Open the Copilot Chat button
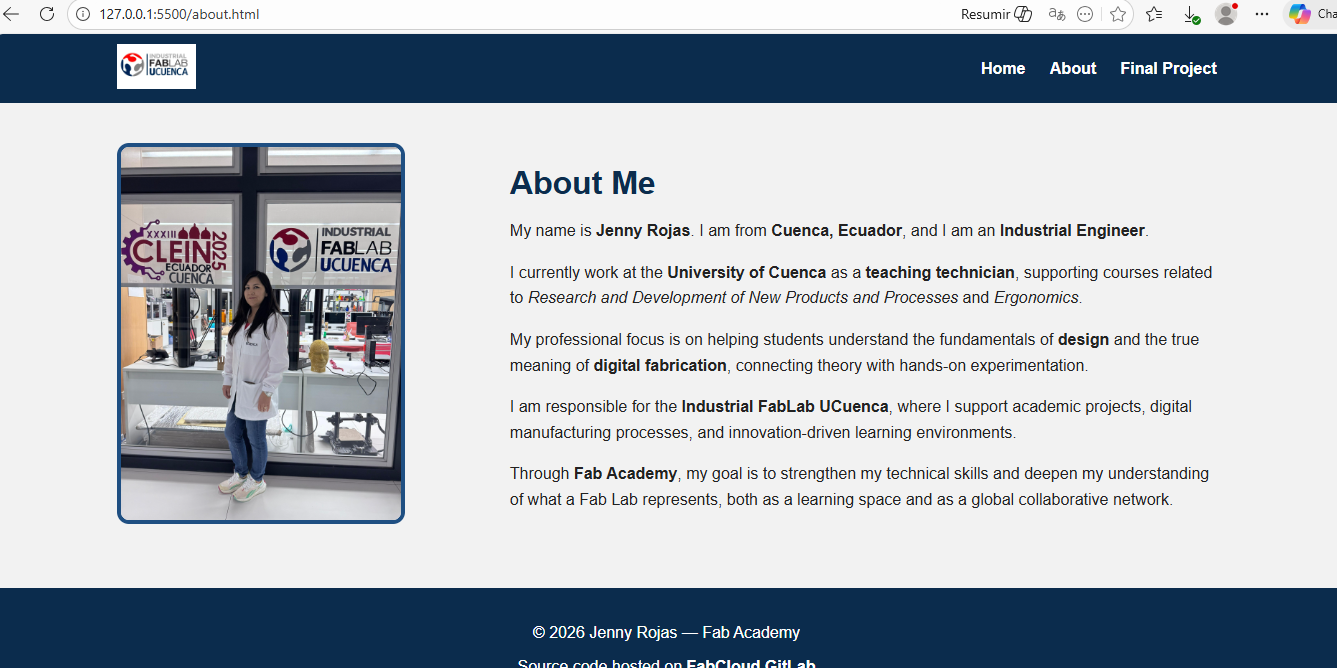The image size is (1337, 668). pos(1310,14)
